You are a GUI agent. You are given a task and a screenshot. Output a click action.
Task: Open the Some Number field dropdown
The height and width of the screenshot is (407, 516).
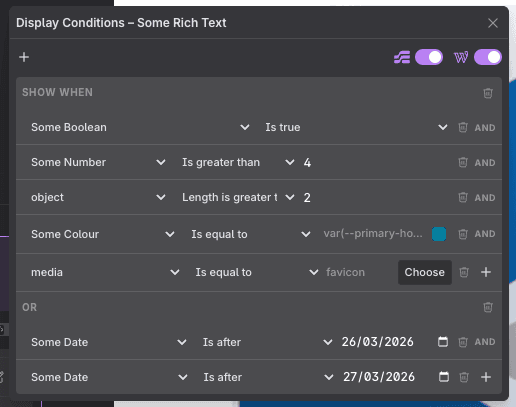click(x=98, y=162)
